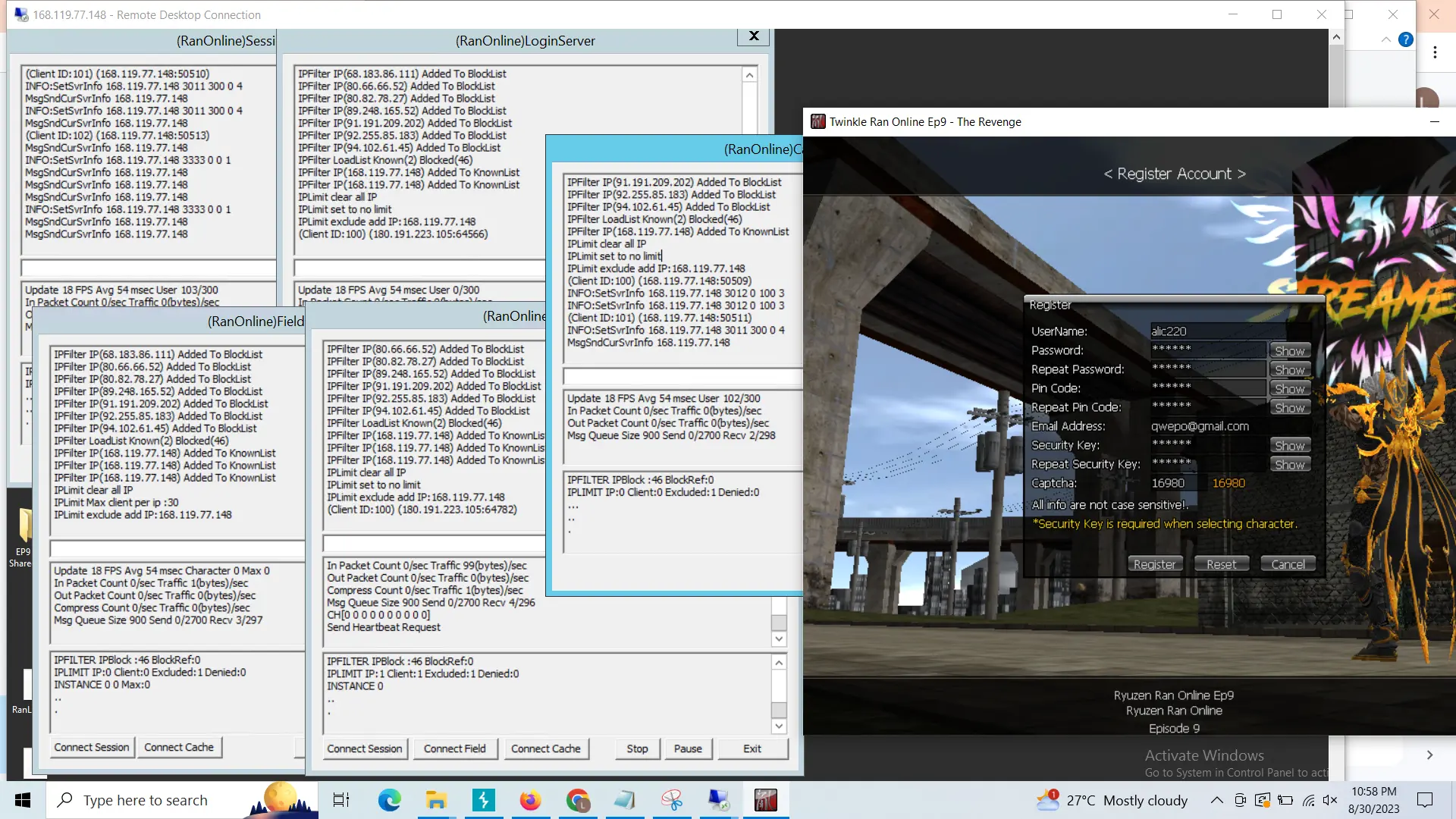The height and width of the screenshot is (819, 1456).
Task: Exit the Agent server window
Action: click(x=752, y=748)
